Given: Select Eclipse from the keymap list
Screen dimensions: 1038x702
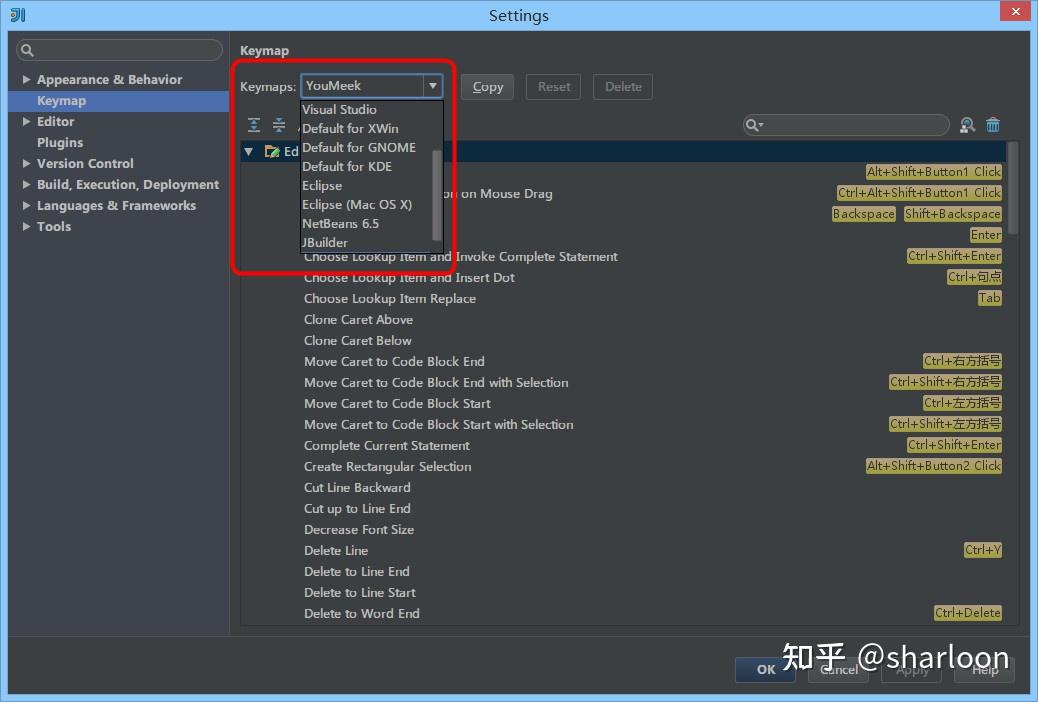Looking at the screenshot, I should 322,185.
